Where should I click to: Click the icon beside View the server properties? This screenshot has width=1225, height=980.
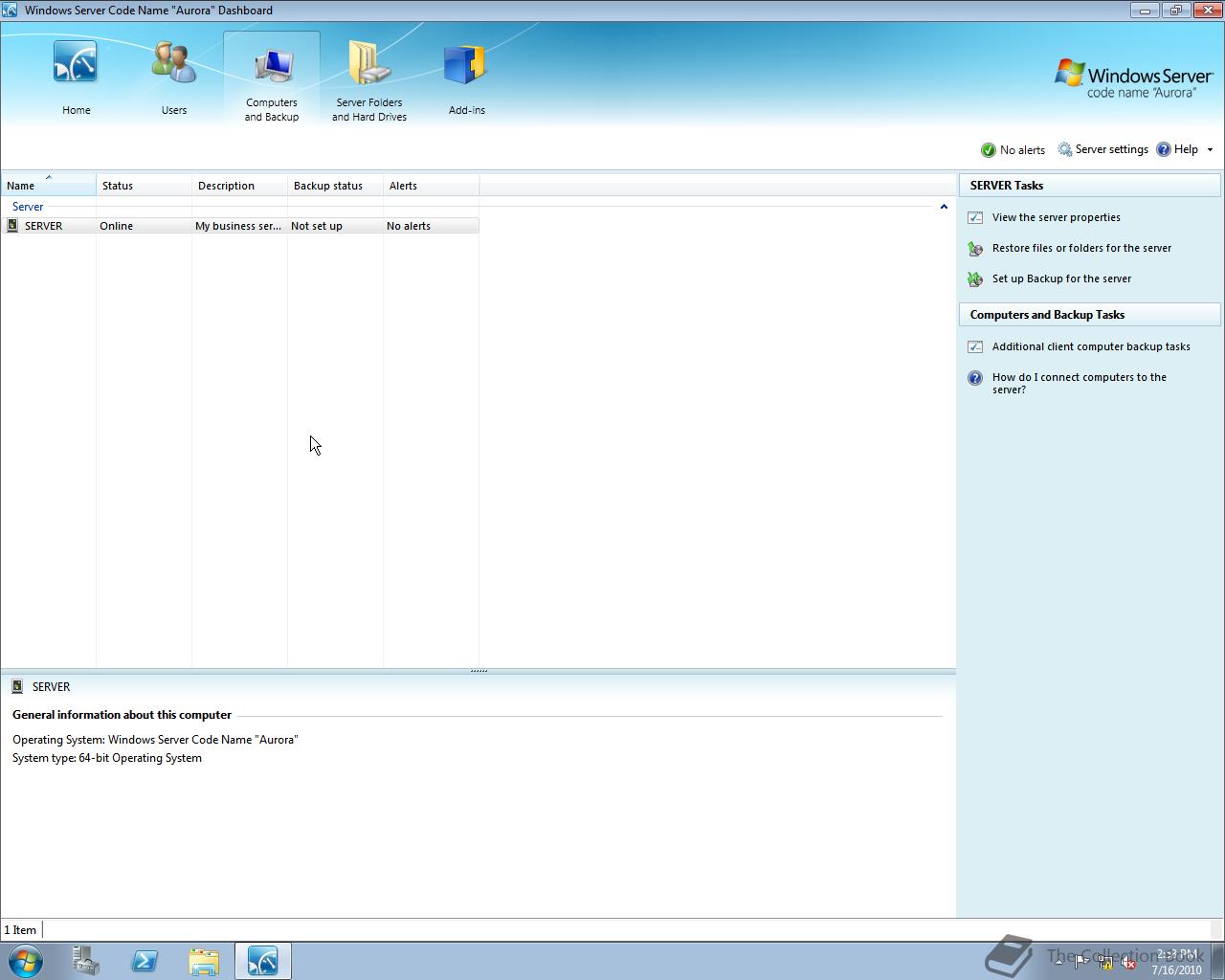click(x=975, y=217)
